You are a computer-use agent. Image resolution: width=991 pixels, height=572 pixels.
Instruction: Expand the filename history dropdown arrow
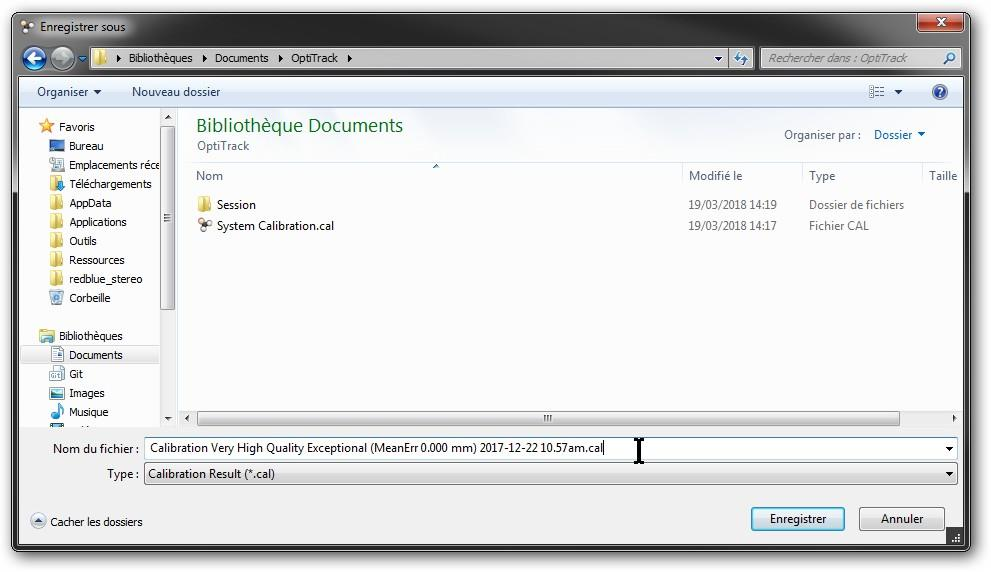coord(949,449)
